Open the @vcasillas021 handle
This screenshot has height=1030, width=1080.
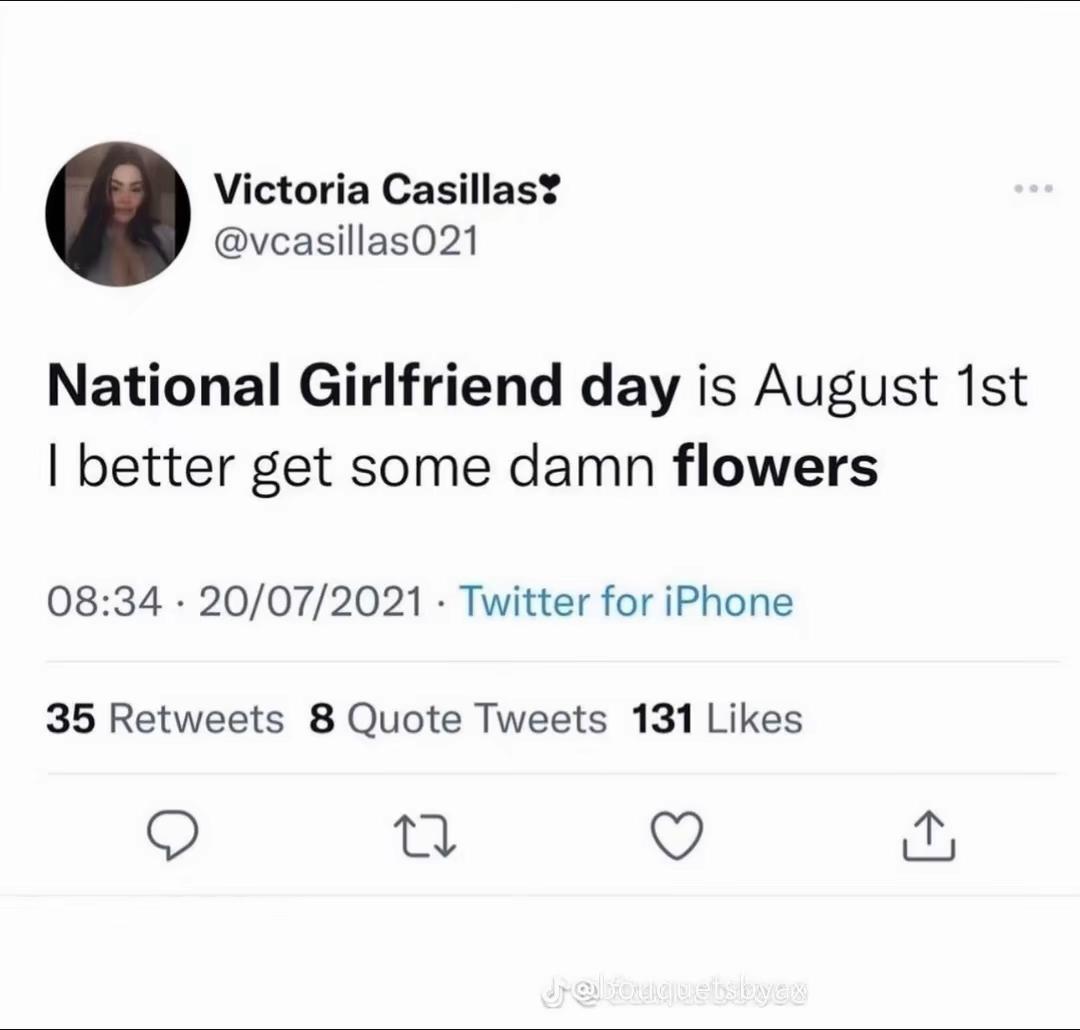point(346,241)
